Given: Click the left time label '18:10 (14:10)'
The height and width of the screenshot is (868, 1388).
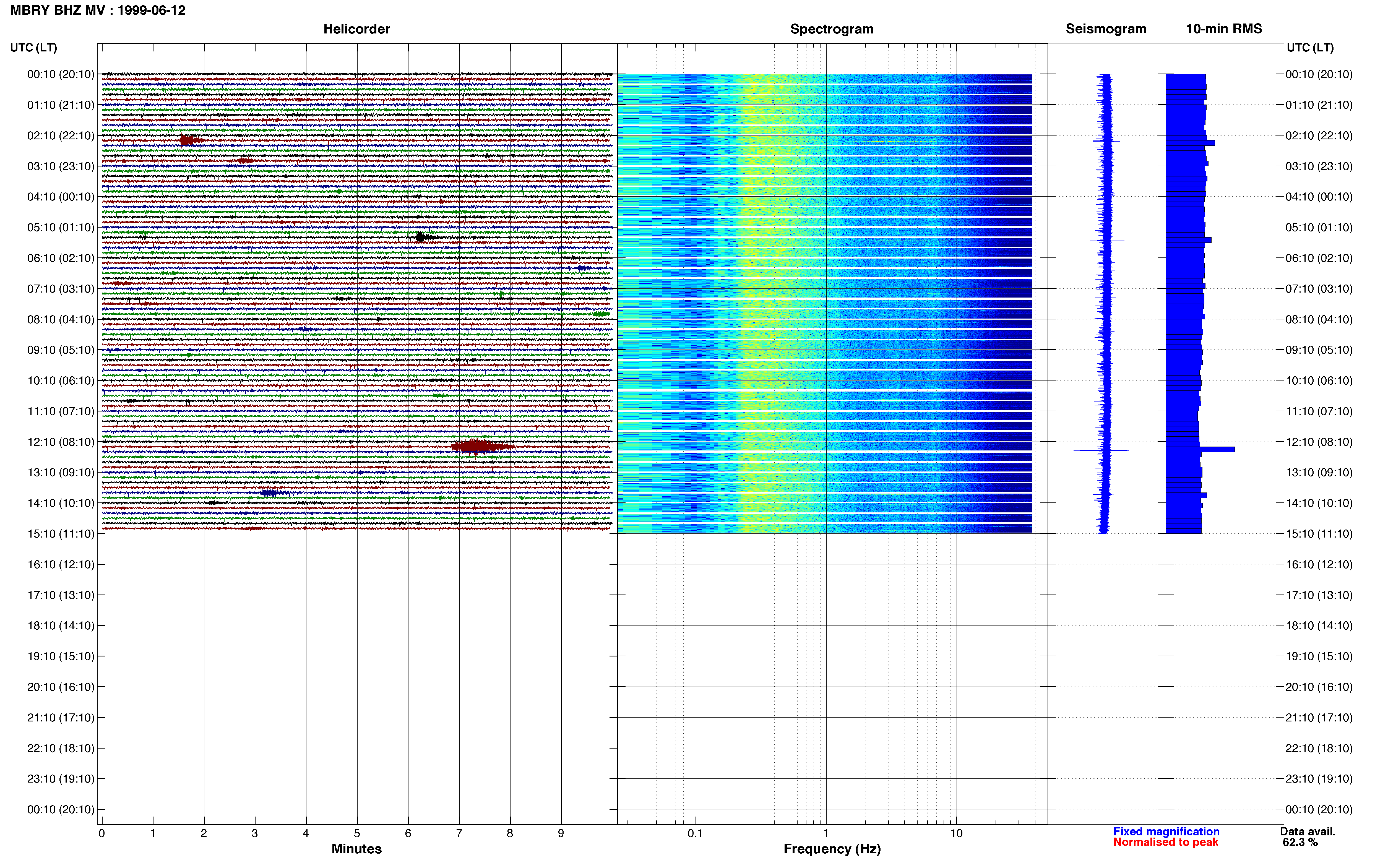Looking at the screenshot, I should point(60,625).
